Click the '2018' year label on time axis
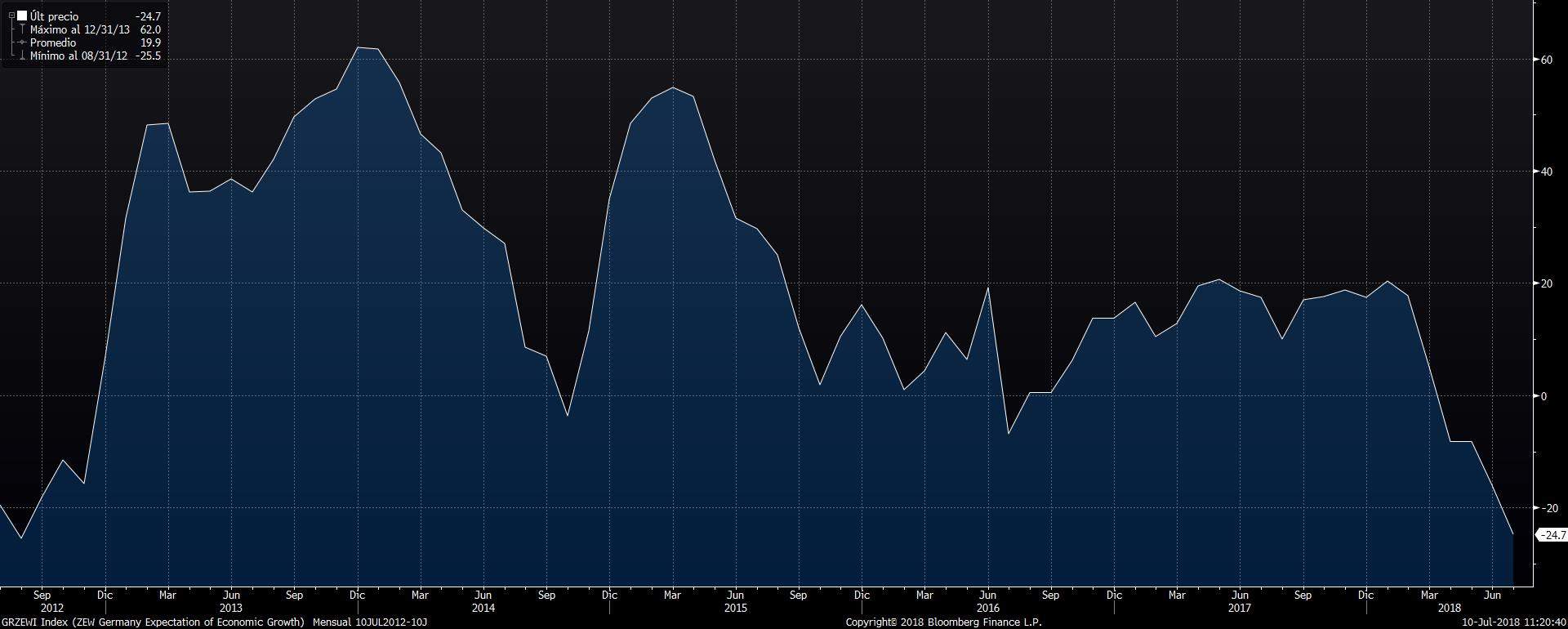Viewport: 1568px width, 629px height. point(1449,608)
